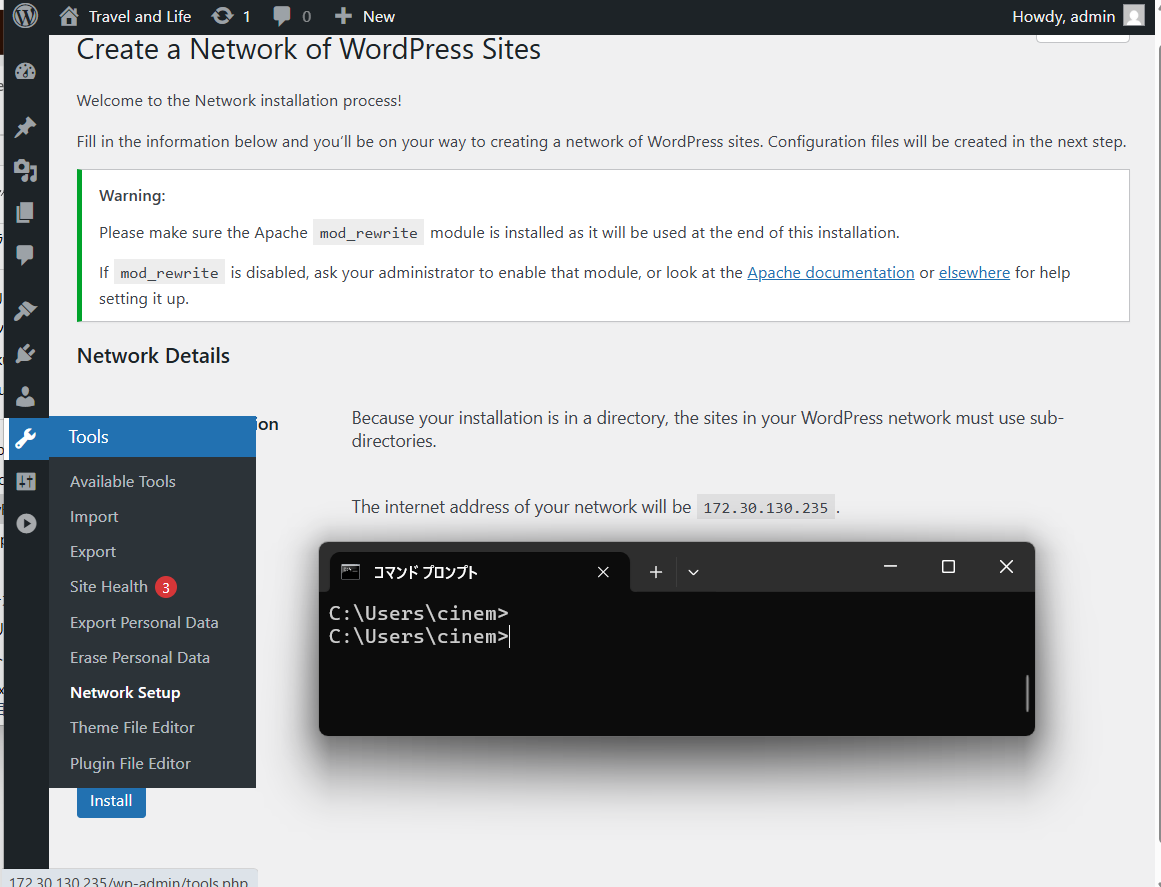Open the Export submenu item

pos(93,552)
